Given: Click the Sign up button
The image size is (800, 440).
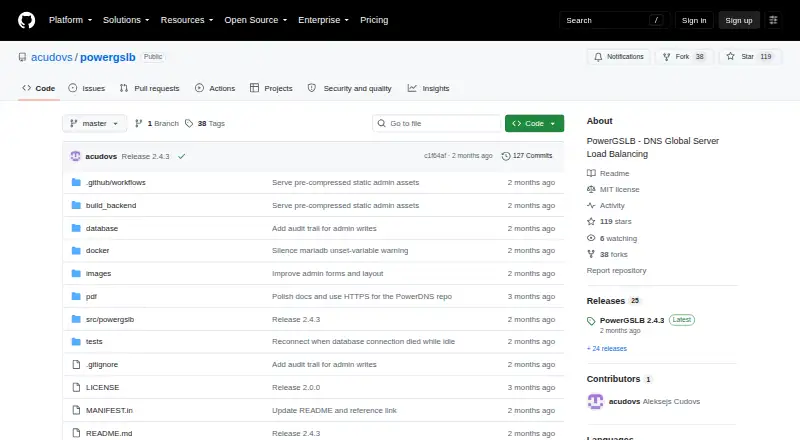Looking at the screenshot, I should (739, 20).
